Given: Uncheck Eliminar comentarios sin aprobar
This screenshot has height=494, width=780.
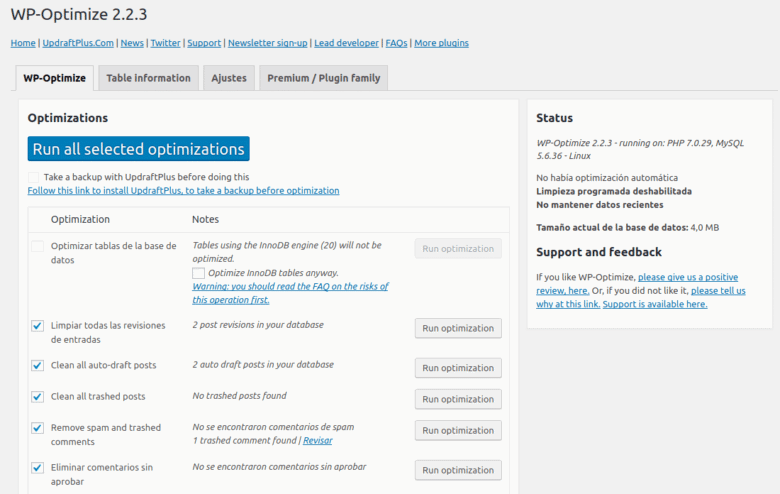Looking at the screenshot, I should 37,468.
